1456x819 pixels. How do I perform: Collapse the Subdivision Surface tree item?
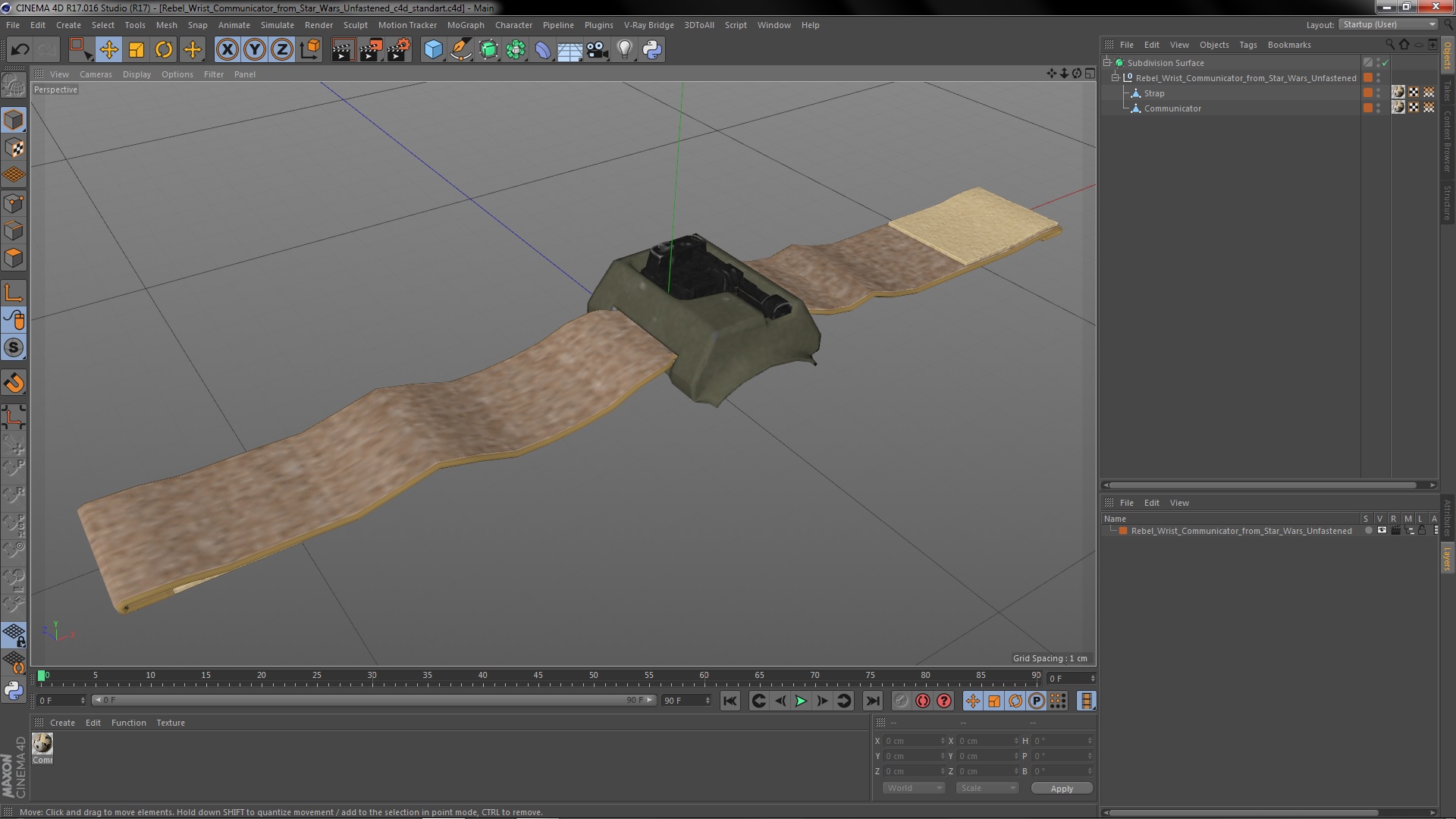coord(1107,63)
